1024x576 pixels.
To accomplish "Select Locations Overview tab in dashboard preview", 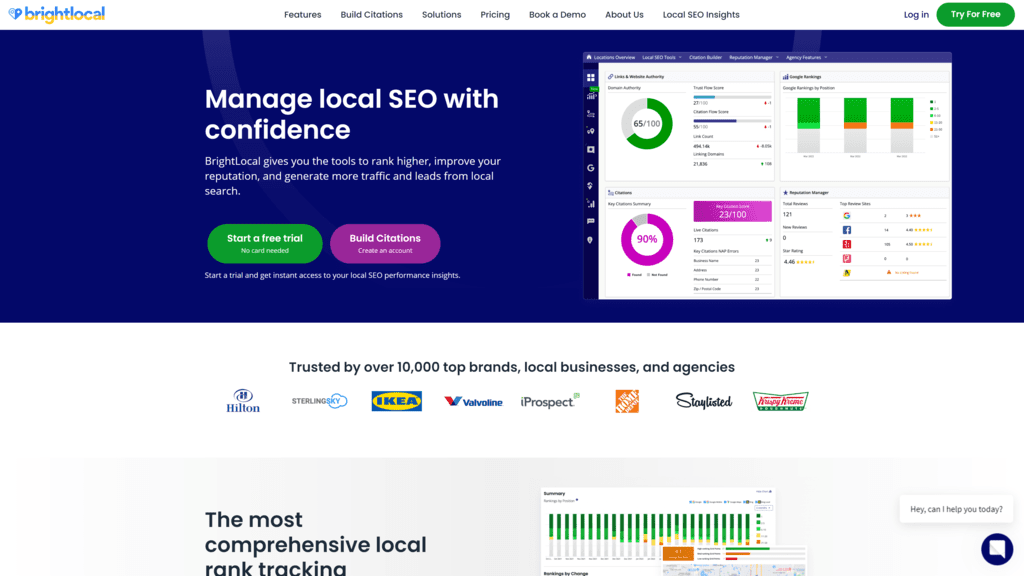I will pos(614,57).
